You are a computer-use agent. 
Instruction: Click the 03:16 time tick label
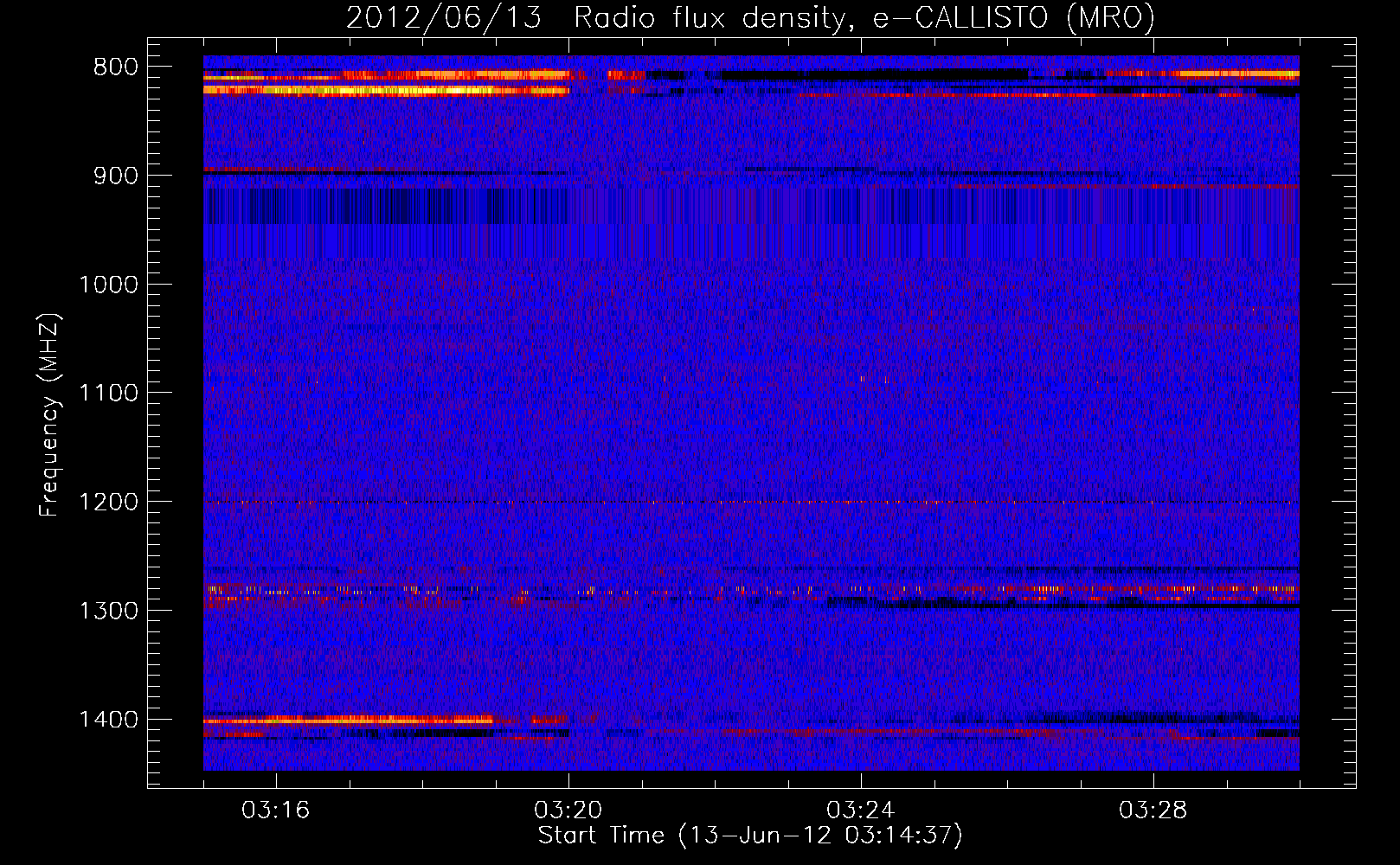(276, 811)
